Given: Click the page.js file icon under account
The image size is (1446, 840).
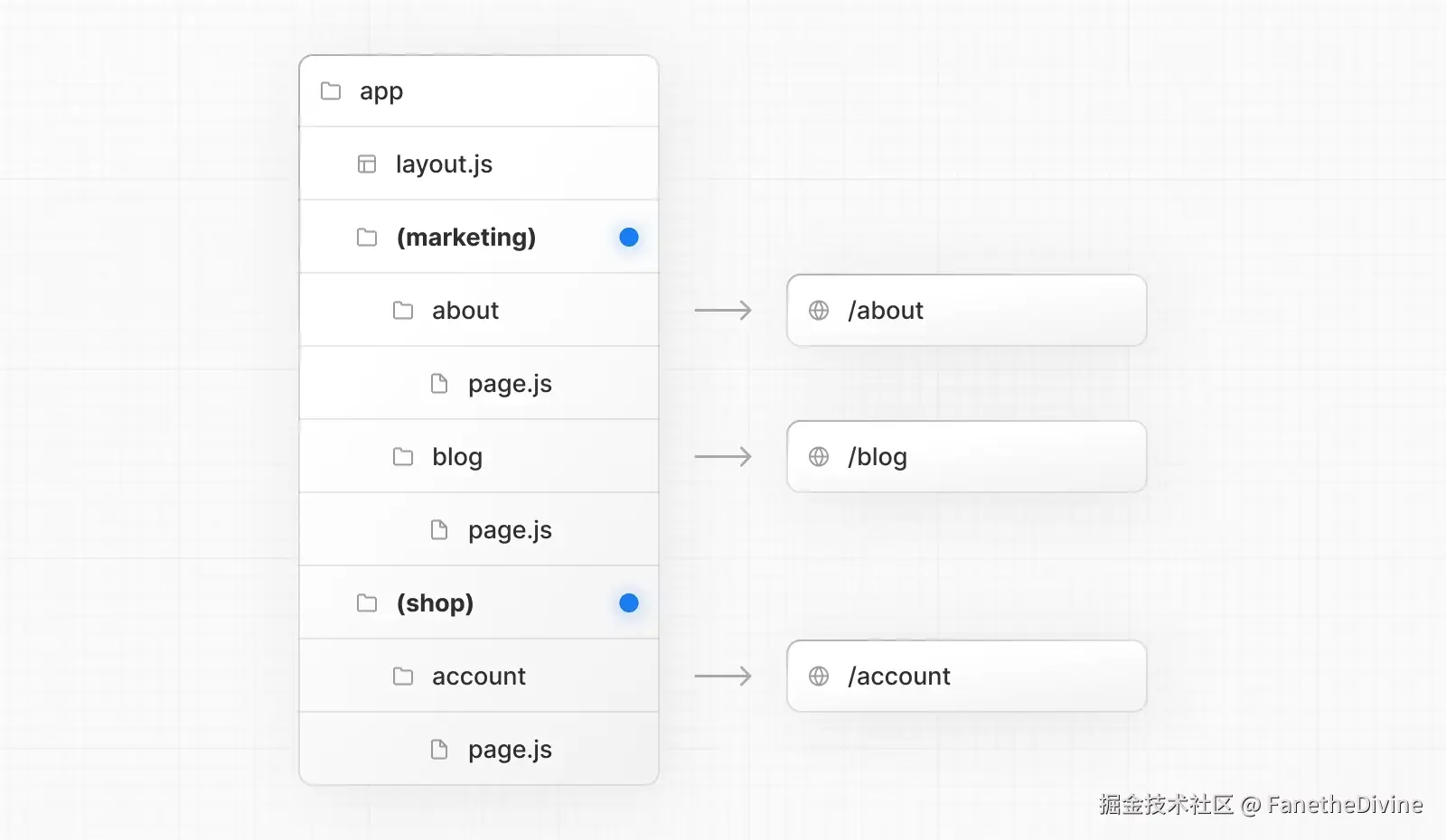Looking at the screenshot, I should click(439, 750).
